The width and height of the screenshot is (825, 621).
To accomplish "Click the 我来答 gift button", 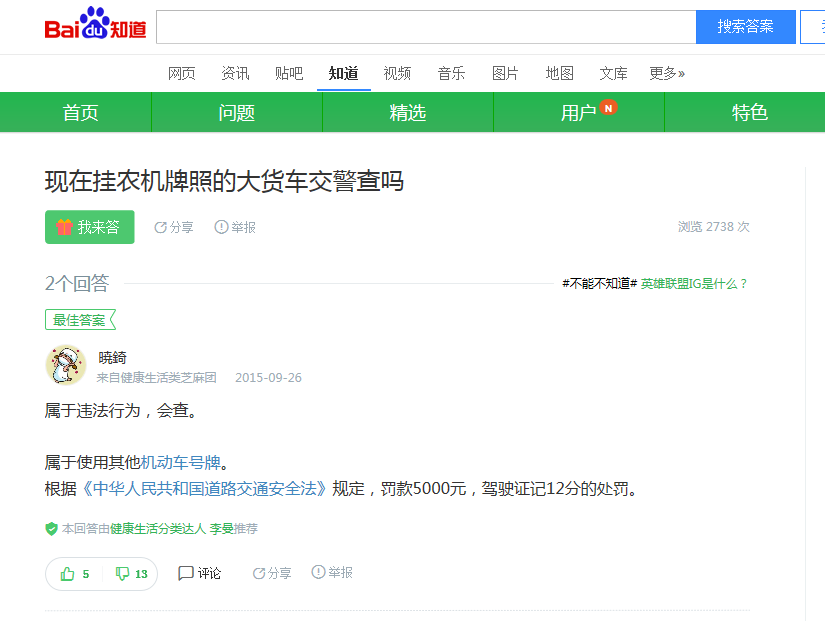I will [x=89, y=227].
